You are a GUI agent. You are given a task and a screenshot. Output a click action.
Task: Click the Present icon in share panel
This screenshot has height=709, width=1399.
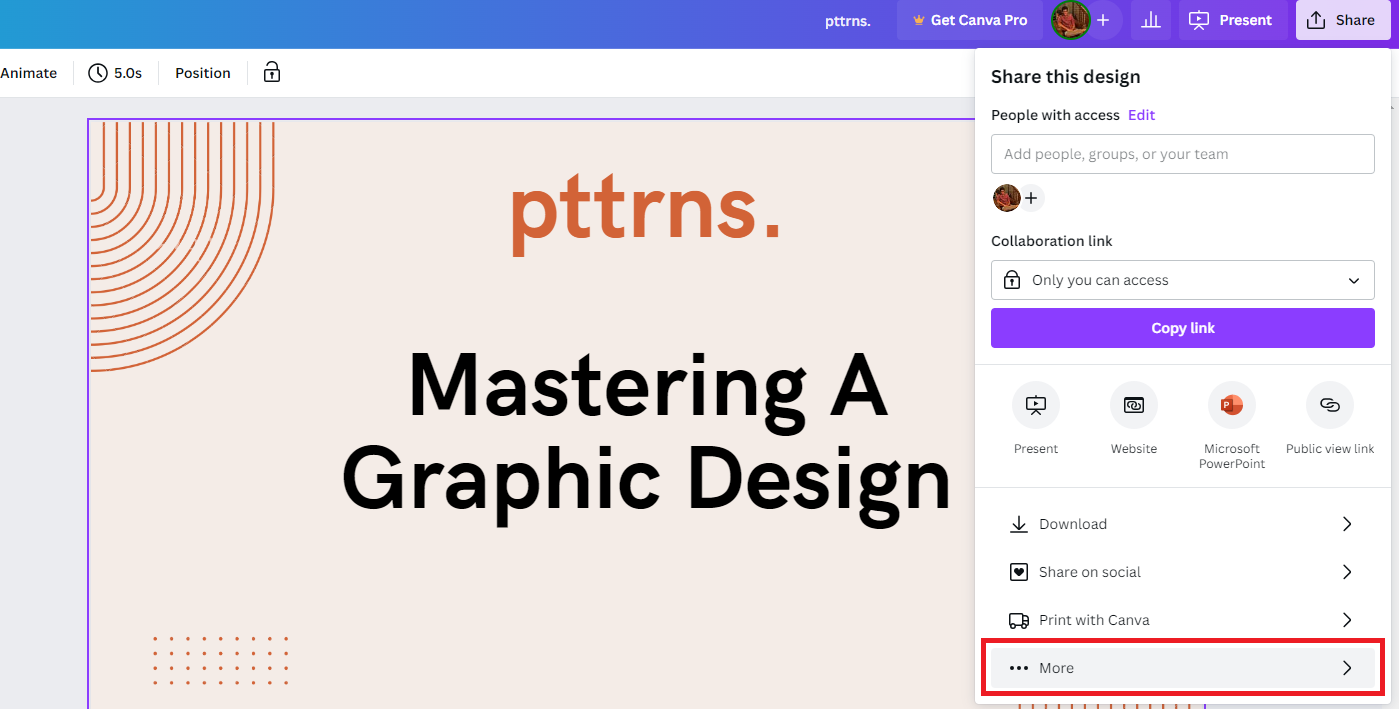[x=1035, y=405]
